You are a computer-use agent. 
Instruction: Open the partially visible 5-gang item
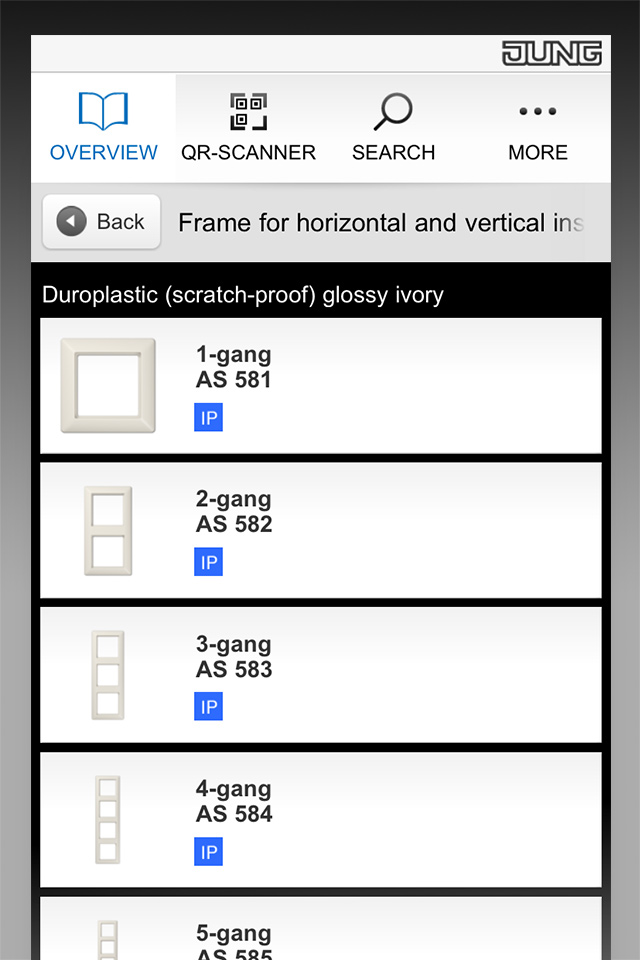click(x=321, y=928)
